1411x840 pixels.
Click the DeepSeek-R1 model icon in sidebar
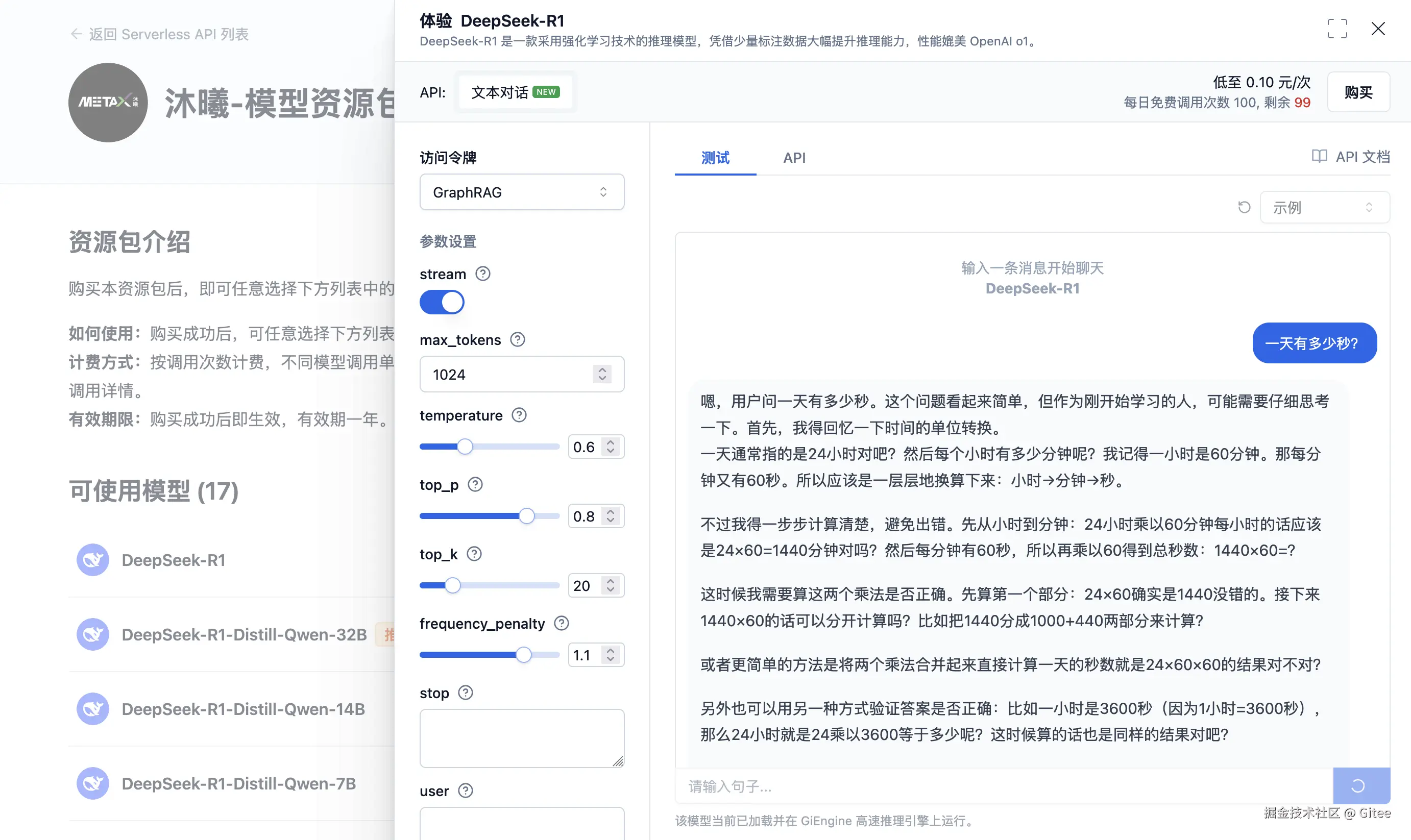[x=92, y=560]
